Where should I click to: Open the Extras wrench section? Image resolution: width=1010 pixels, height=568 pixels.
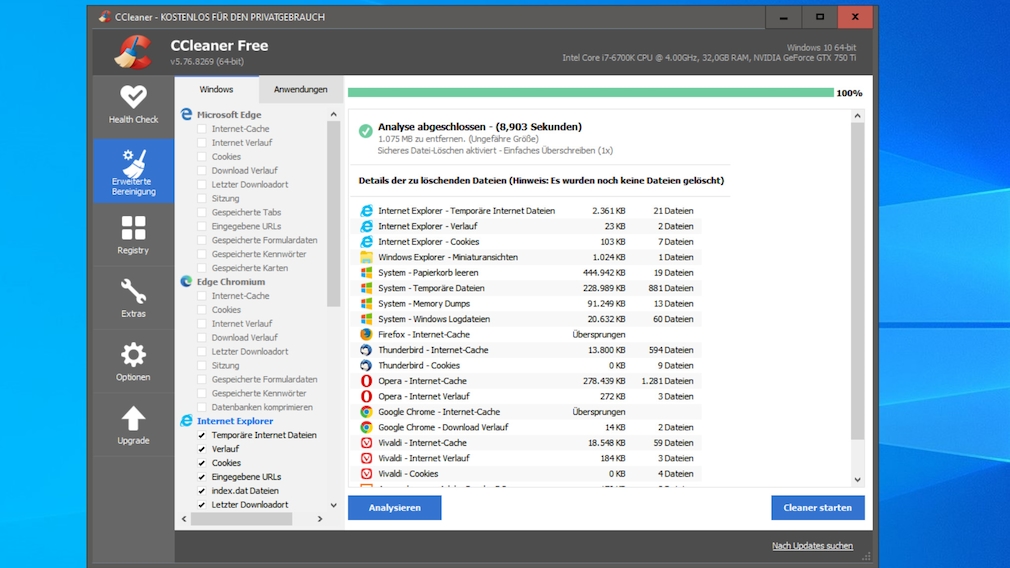point(133,298)
